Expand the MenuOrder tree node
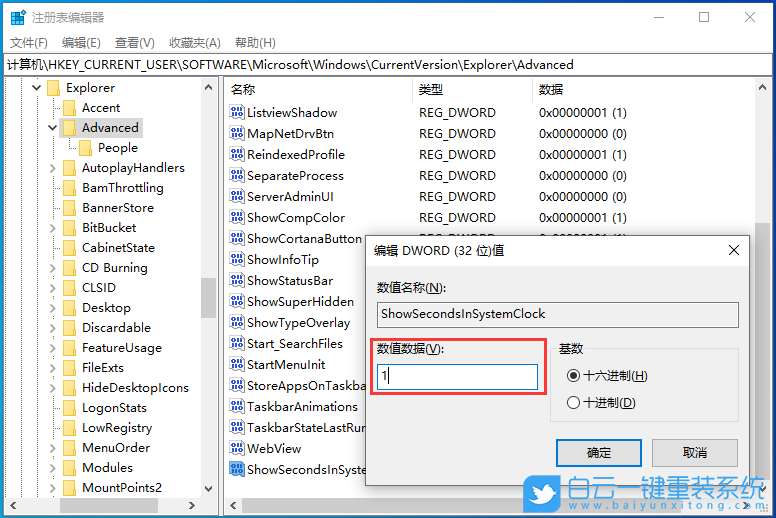 pyautogui.click(x=52, y=448)
